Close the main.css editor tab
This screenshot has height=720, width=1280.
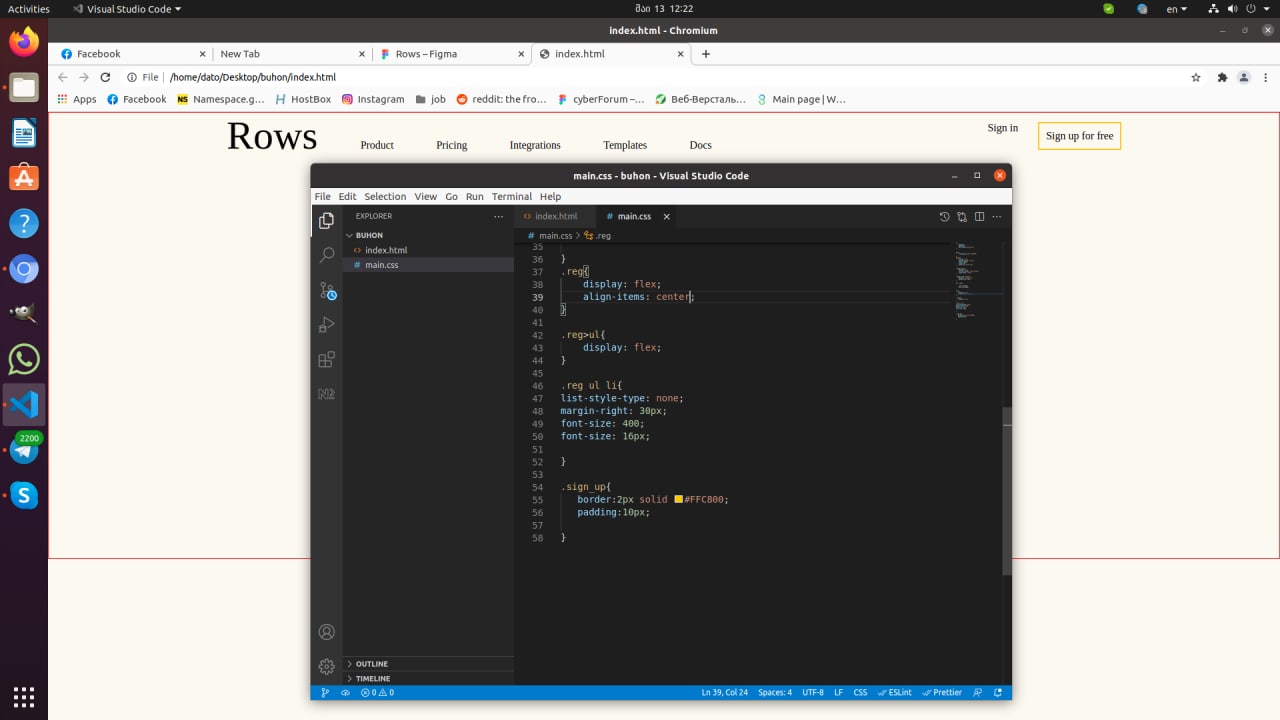click(x=667, y=216)
